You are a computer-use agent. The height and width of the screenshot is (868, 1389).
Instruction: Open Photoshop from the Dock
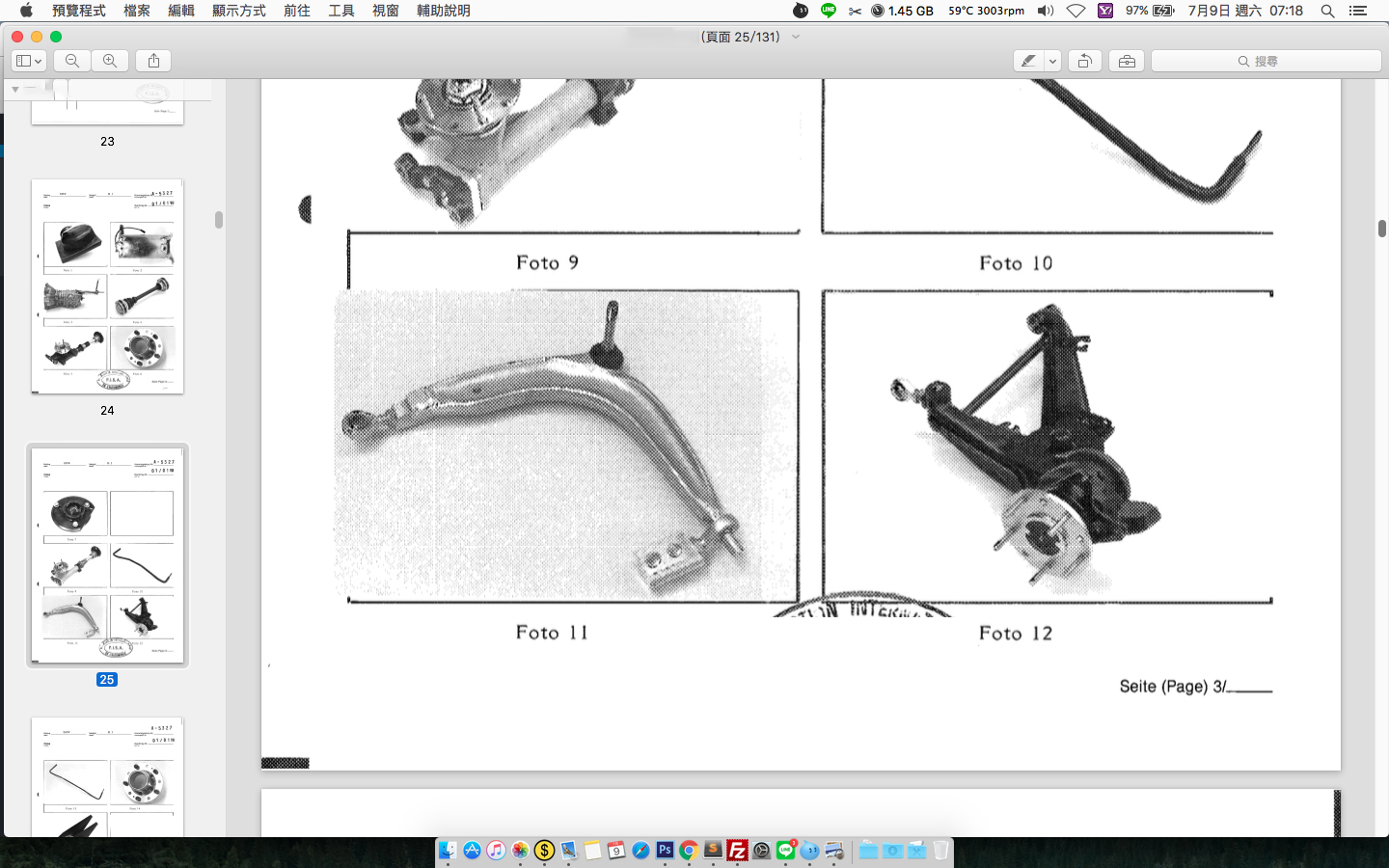tap(665, 850)
